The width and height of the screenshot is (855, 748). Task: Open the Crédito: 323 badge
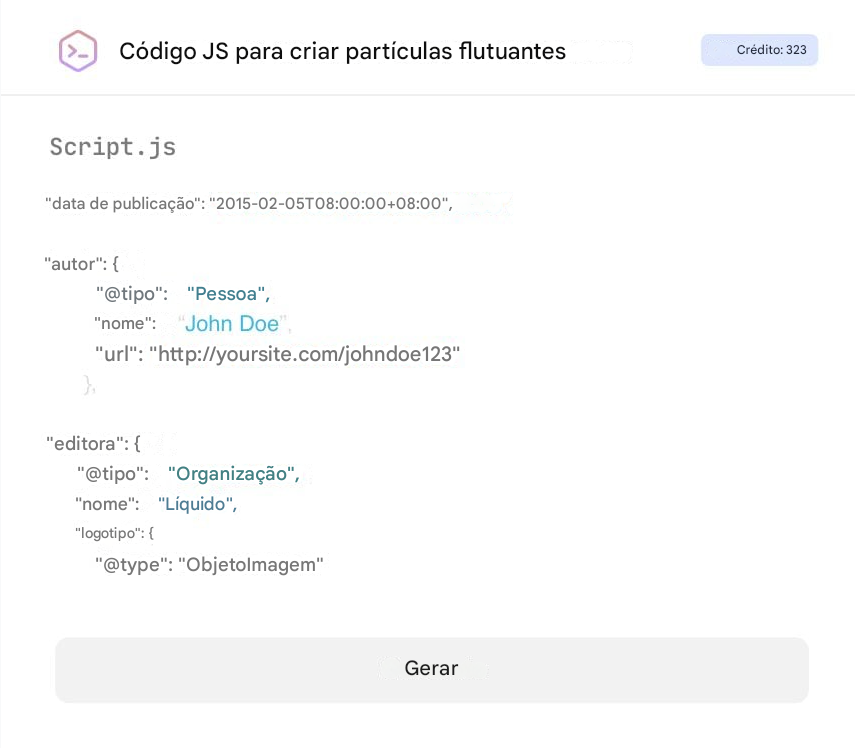click(760, 50)
